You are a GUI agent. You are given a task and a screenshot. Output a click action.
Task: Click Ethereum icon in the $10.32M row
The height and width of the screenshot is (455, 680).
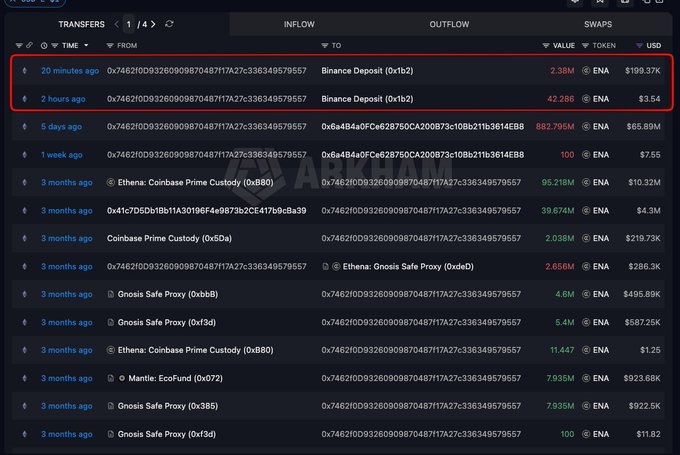tap(25, 183)
